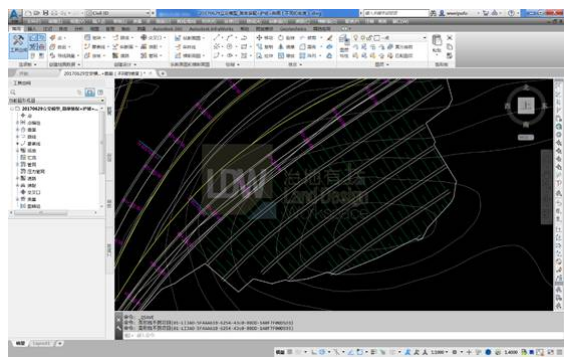The height and width of the screenshot is (363, 569).
Task: Click the Save icon in quick access toolbar
Action: 46,13
